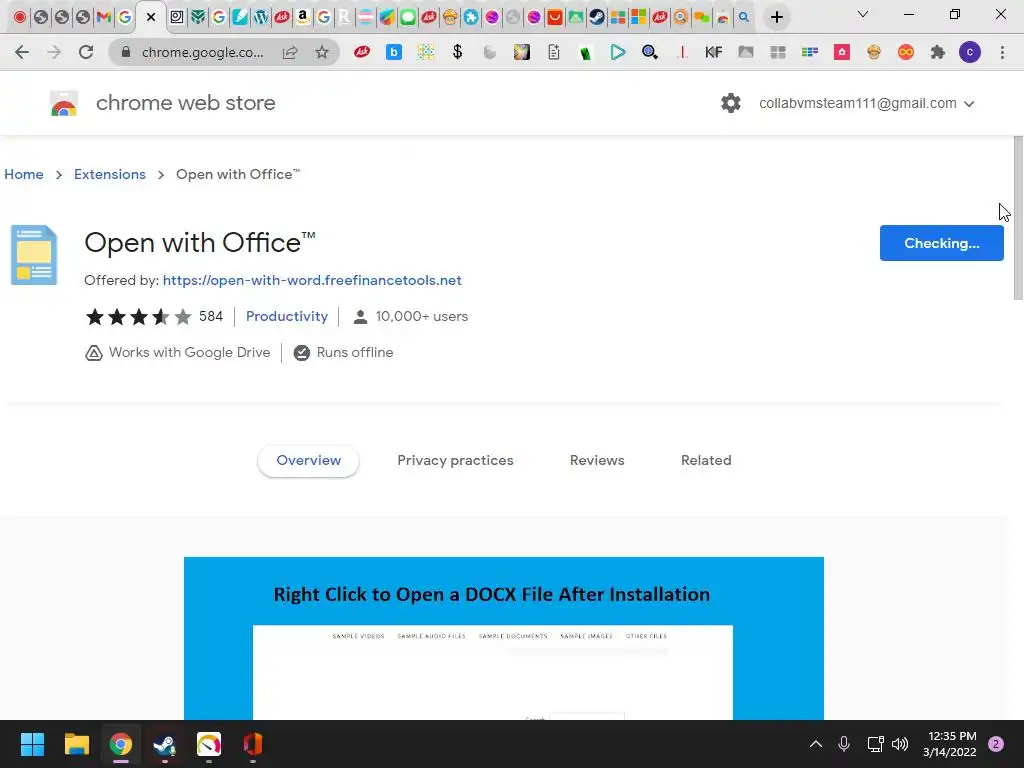Open Chrome's three-dot menu
This screenshot has width=1024, height=768.
pos(1002,52)
